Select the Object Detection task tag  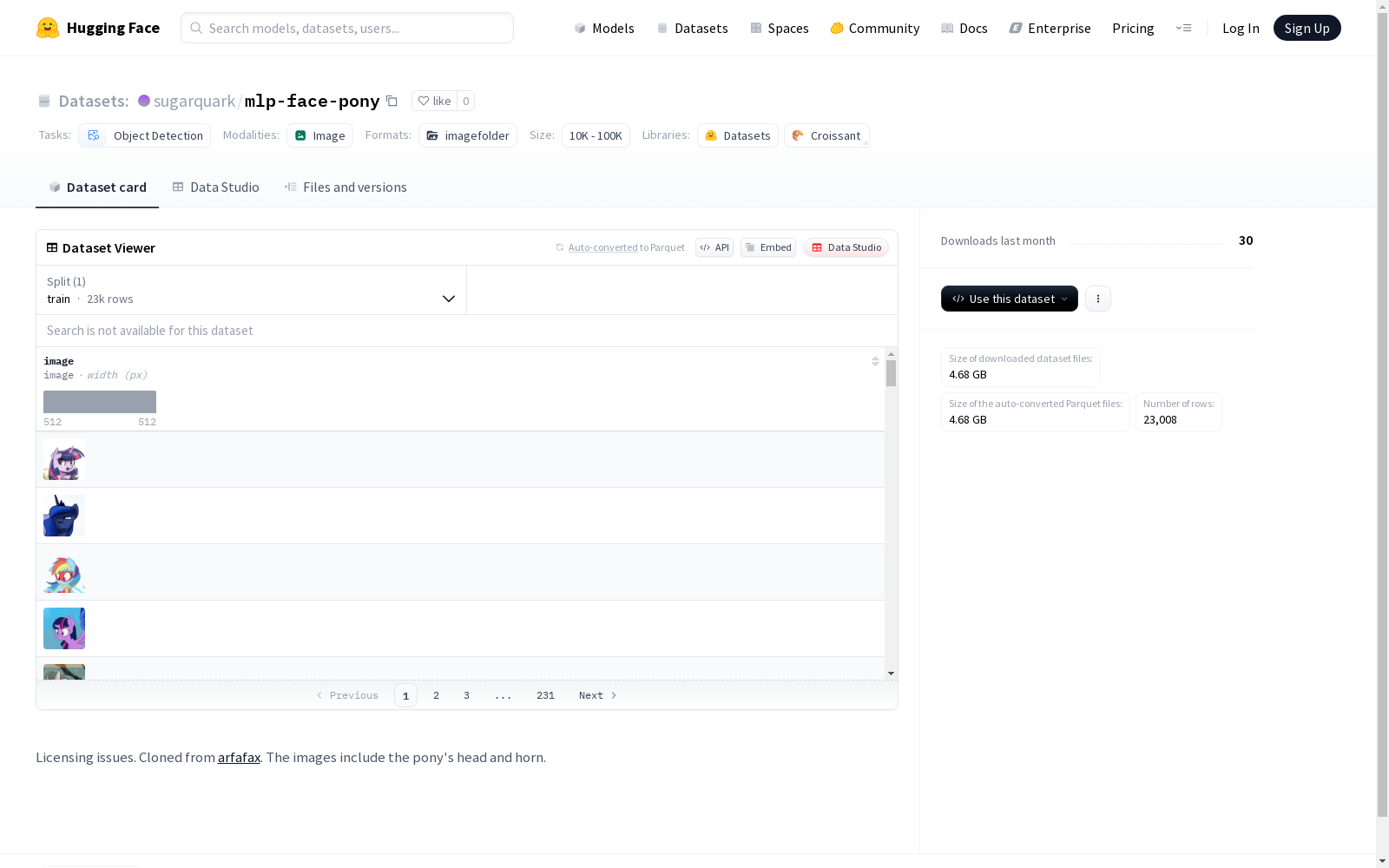pyautogui.click(x=145, y=135)
